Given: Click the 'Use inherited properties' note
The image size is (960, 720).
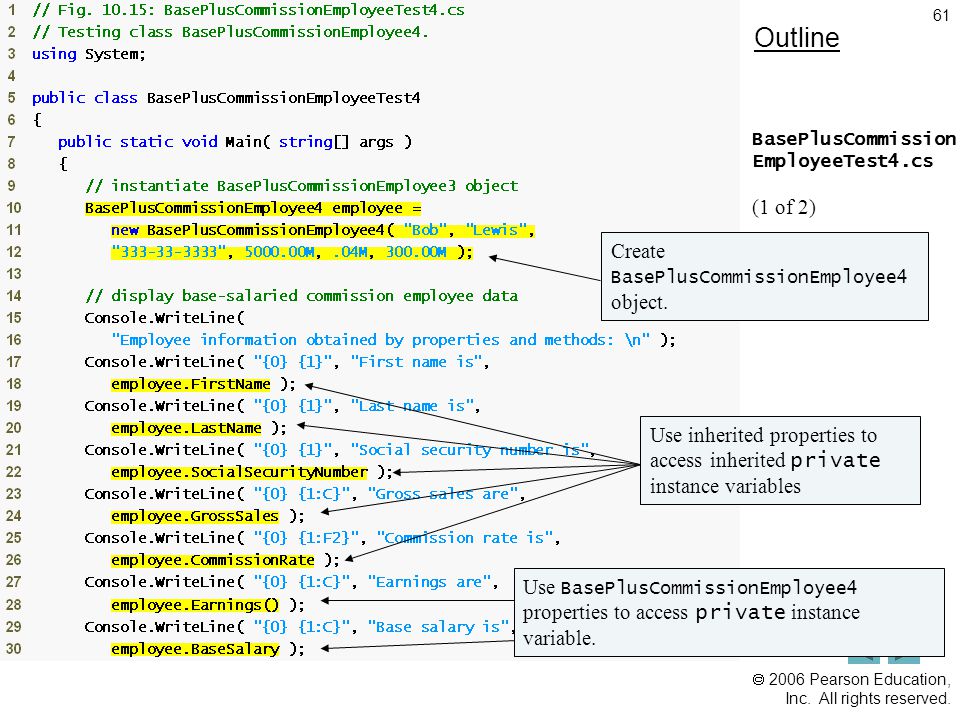Looking at the screenshot, I should tap(780, 460).
